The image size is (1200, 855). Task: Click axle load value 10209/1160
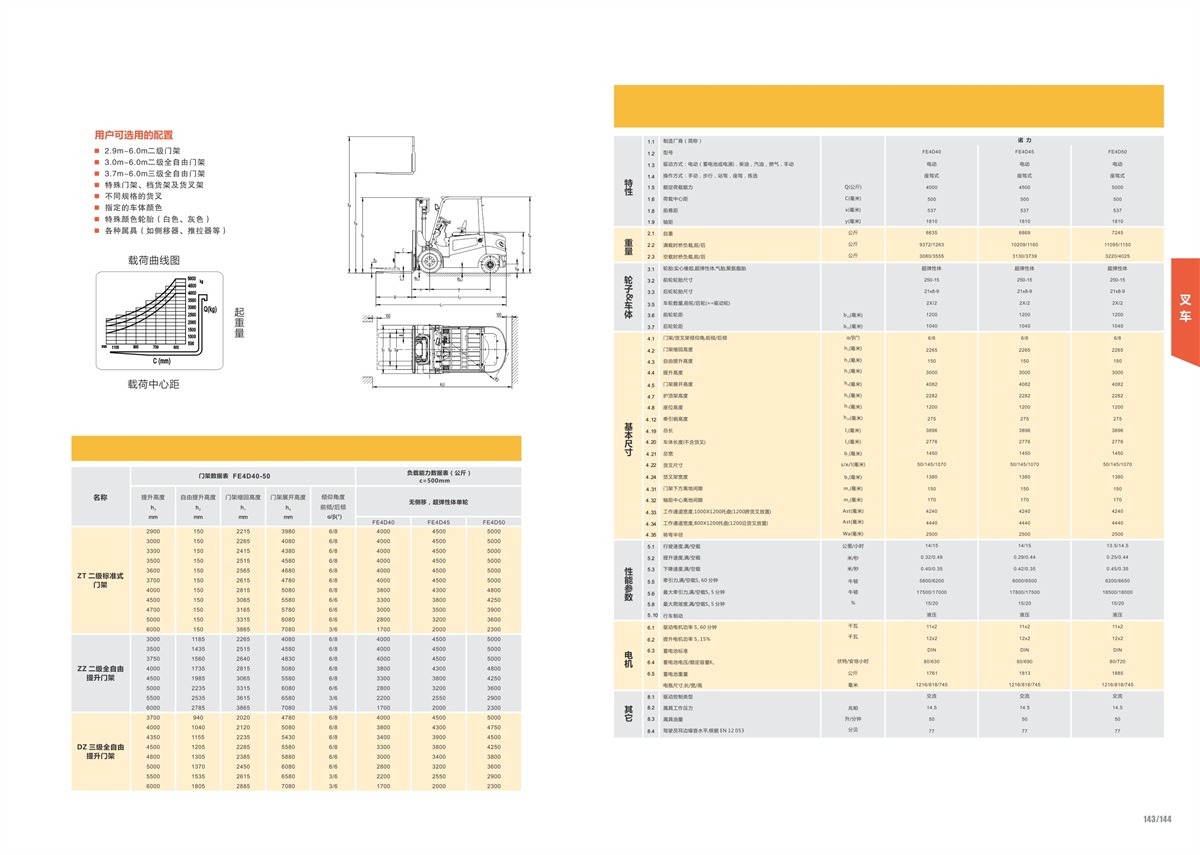[1024, 244]
